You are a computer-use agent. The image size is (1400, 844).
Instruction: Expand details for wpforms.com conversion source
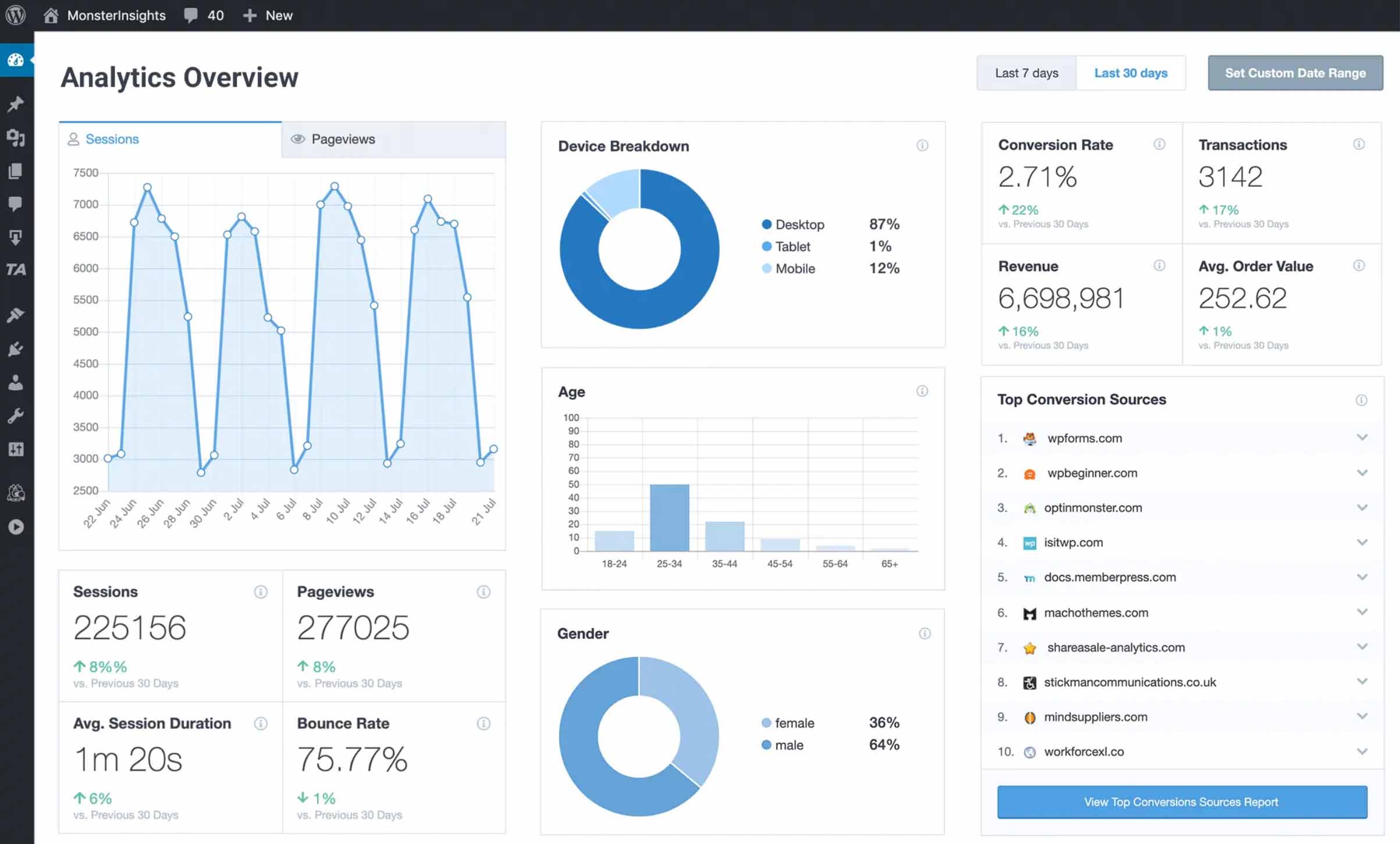point(1363,437)
